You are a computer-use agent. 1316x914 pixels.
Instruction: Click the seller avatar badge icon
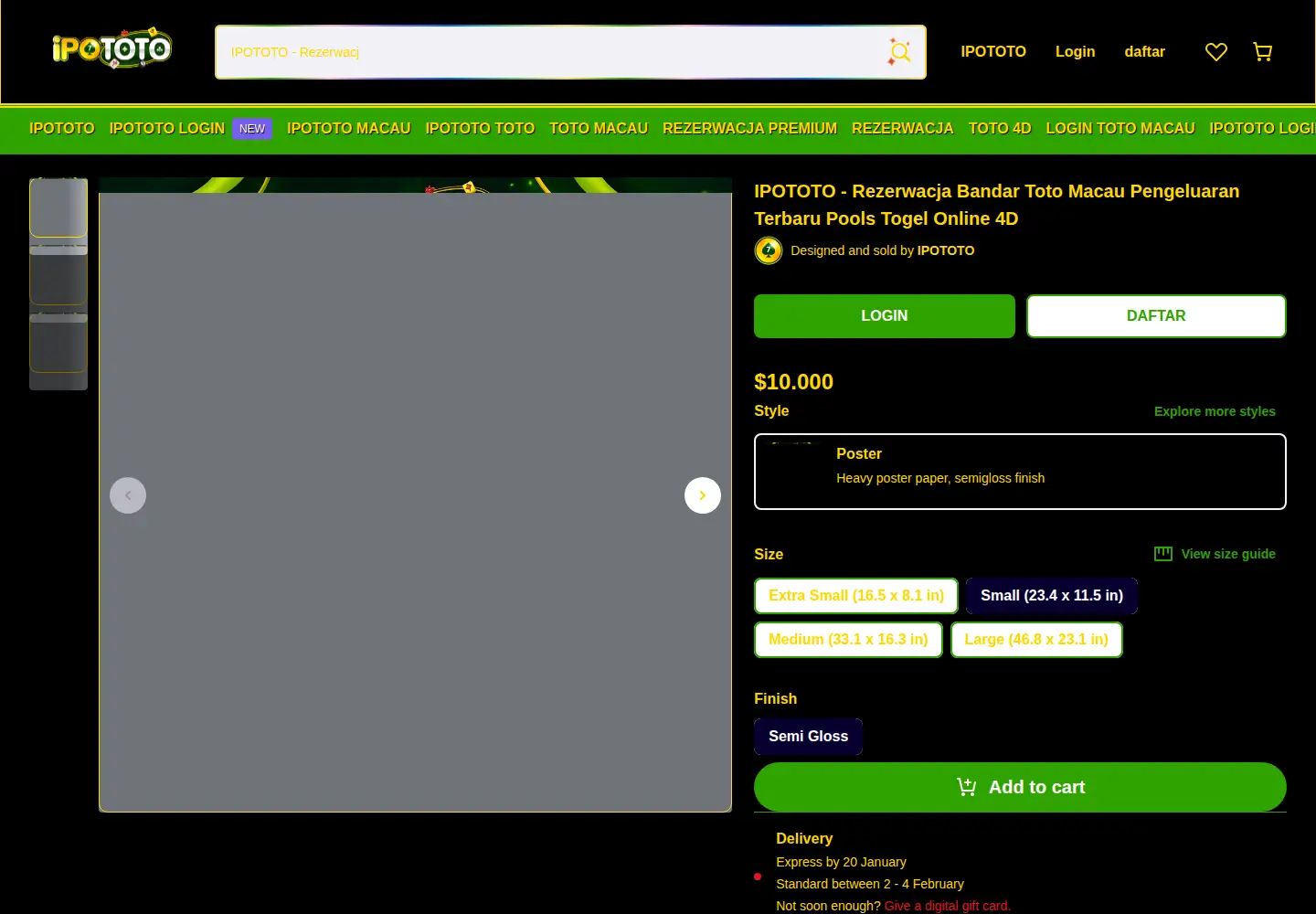(769, 250)
